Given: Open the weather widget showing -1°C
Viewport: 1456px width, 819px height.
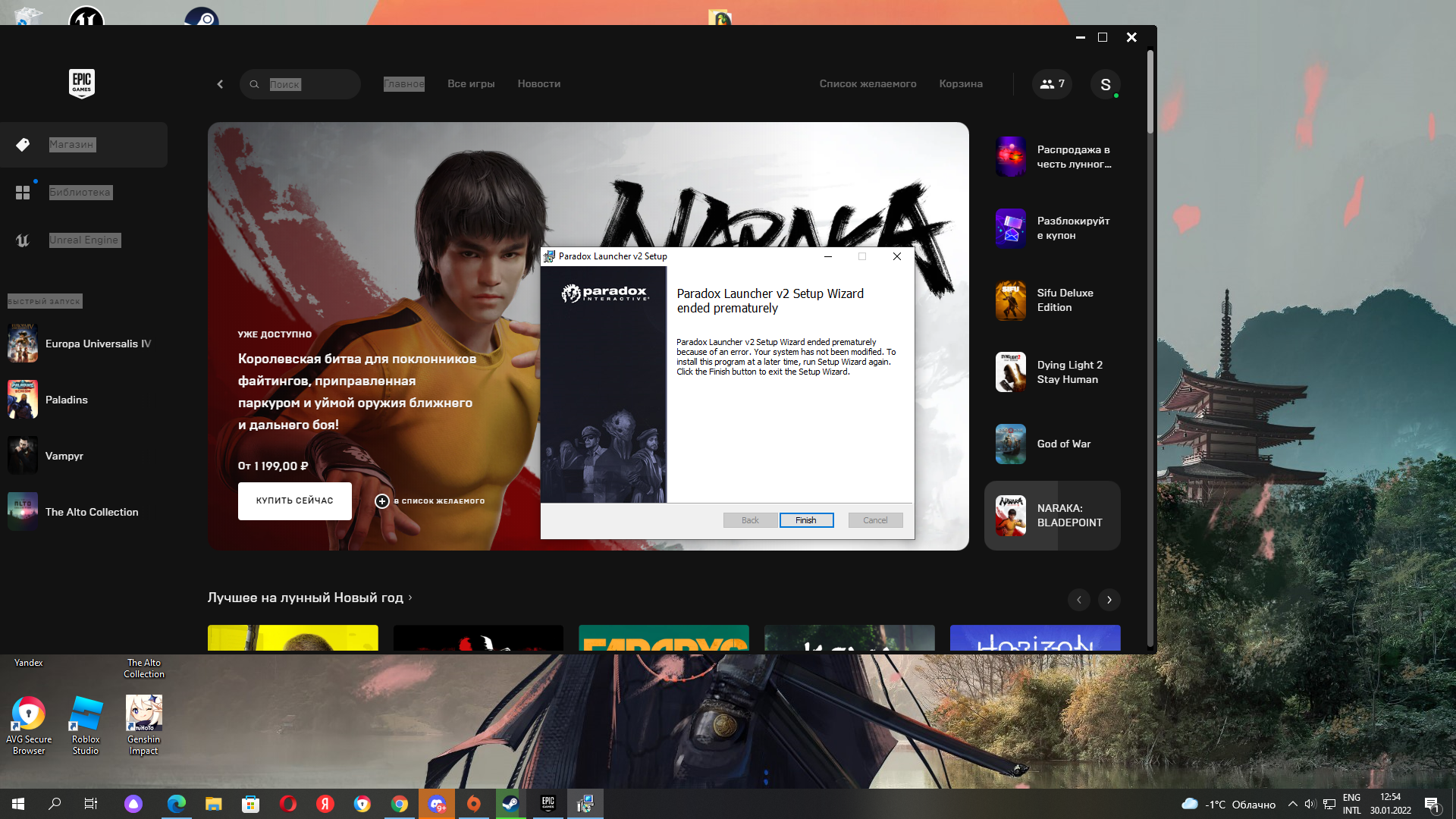Looking at the screenshot, I should [1228, 804].
